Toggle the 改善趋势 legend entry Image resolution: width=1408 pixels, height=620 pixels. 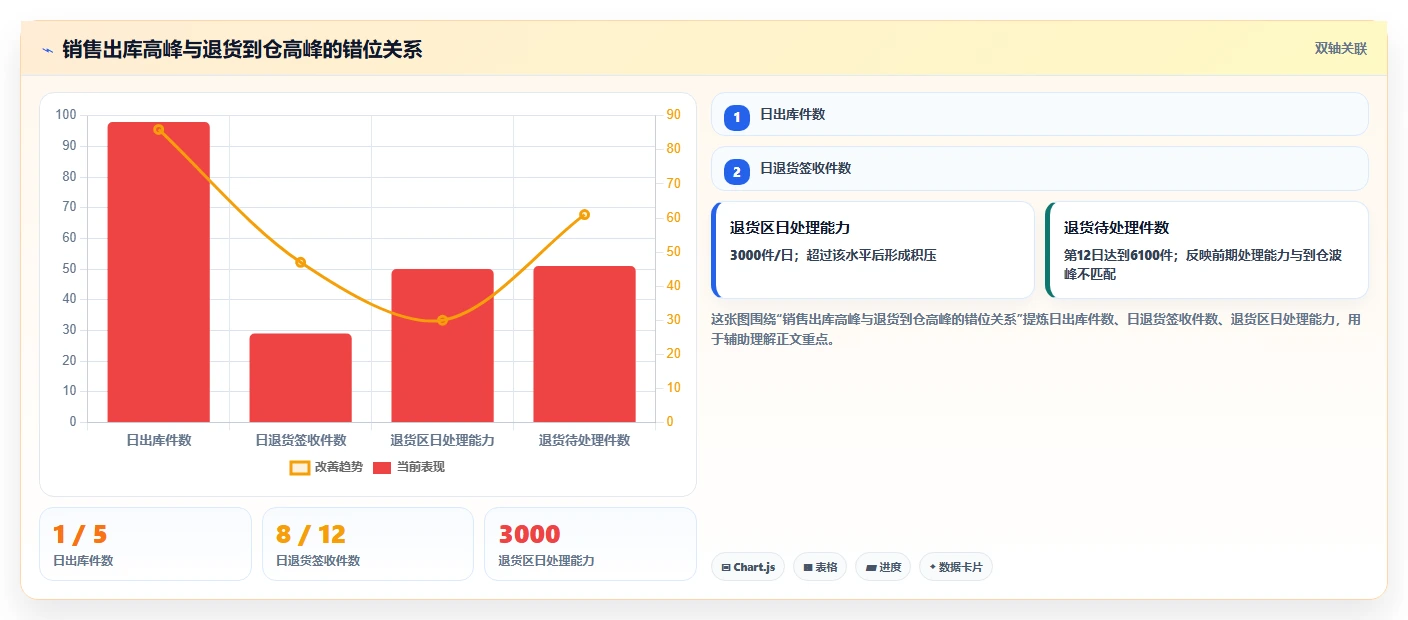coord(326,467)
